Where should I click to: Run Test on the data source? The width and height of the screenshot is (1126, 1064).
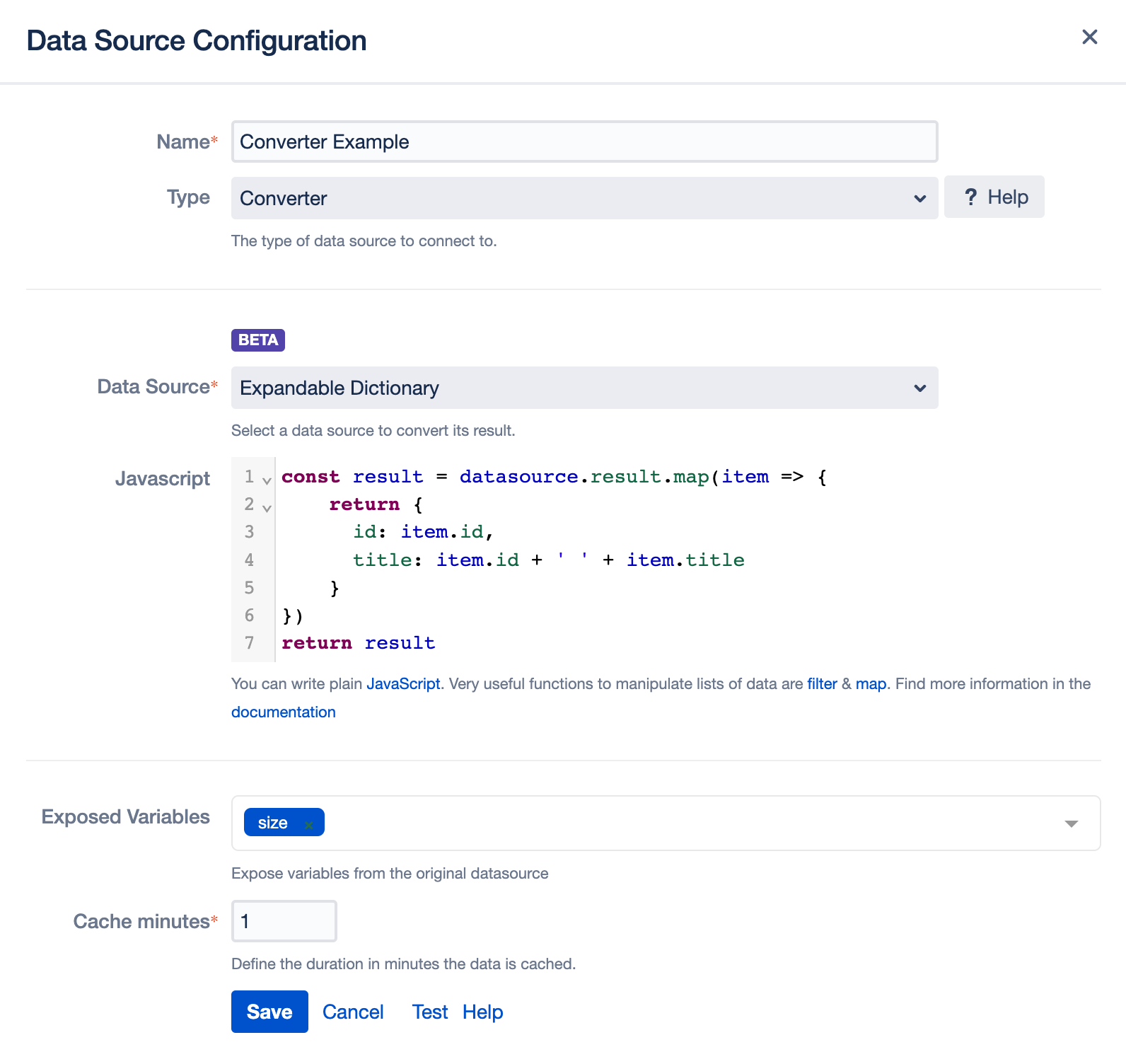coord(430,1012)
